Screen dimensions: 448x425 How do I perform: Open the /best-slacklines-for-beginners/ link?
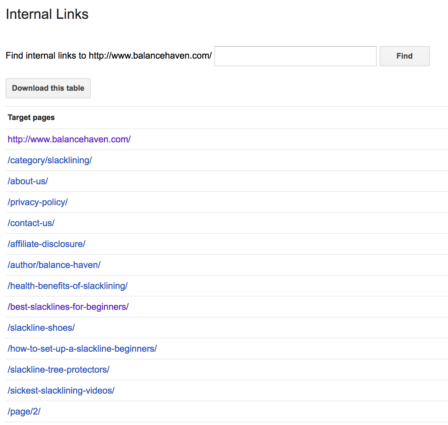pyautogui.click(x=68, y=307)
